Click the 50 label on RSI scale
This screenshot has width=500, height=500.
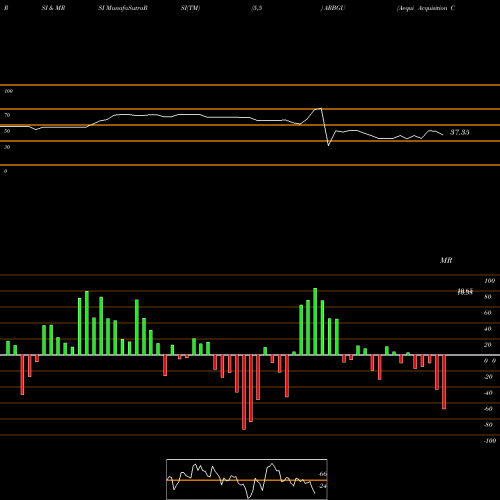[7, 131]
